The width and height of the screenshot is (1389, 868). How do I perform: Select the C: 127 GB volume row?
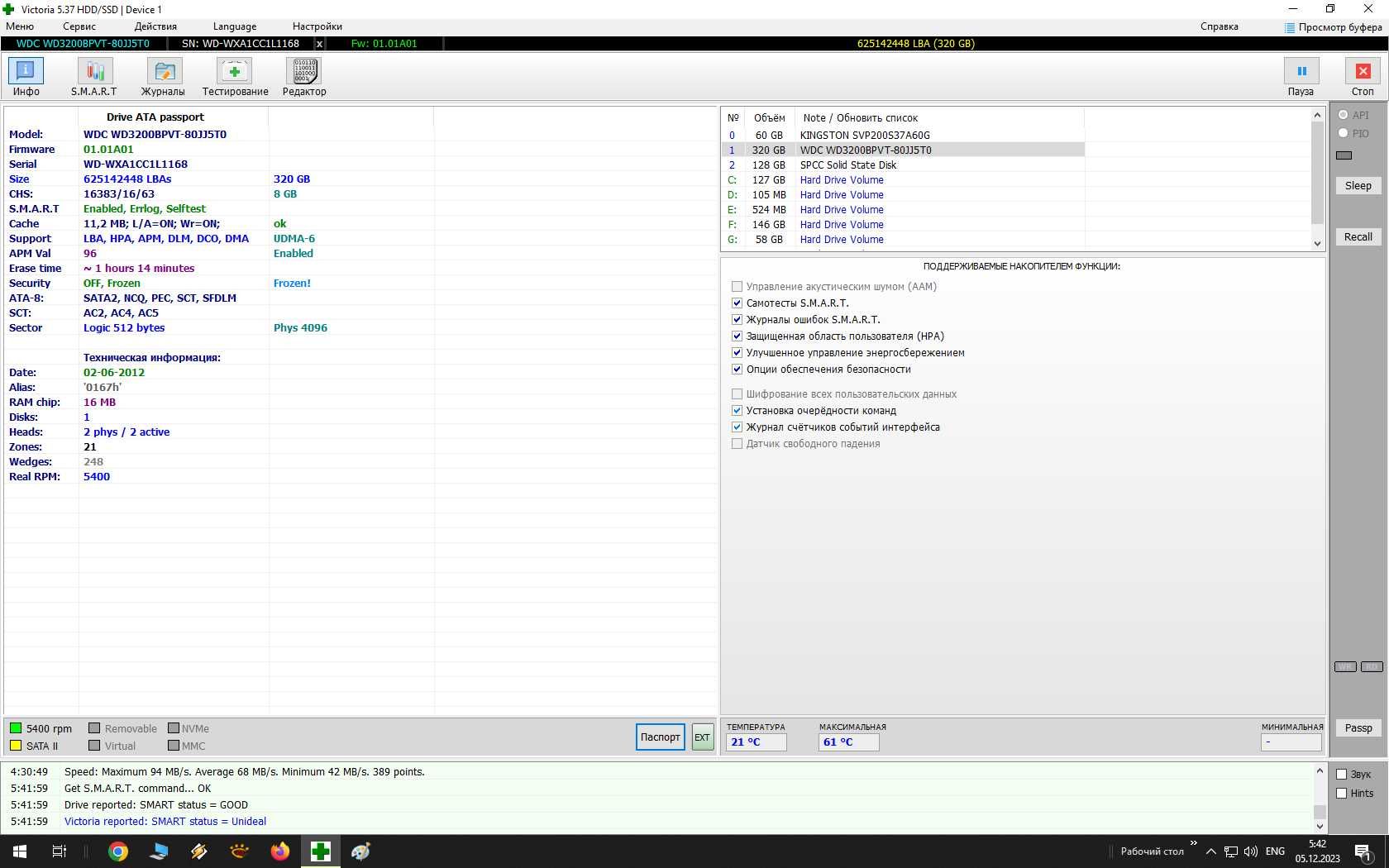pos(903,180)
